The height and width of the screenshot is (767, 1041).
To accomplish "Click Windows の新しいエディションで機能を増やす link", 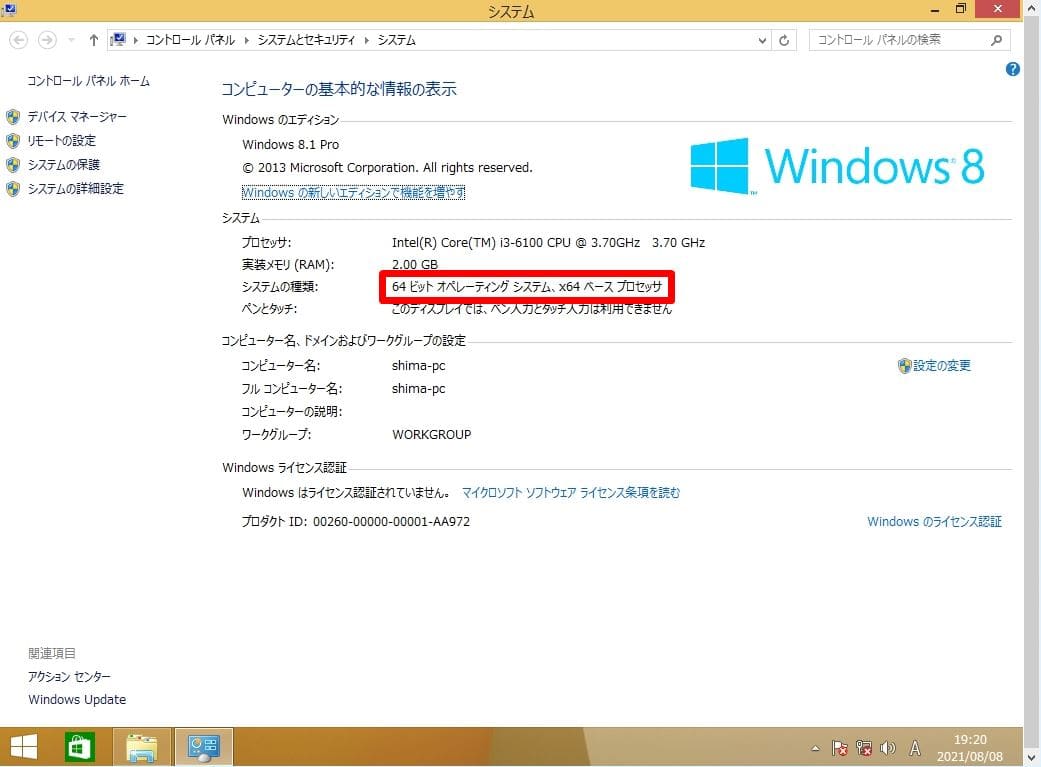I will tap(354, 193).
